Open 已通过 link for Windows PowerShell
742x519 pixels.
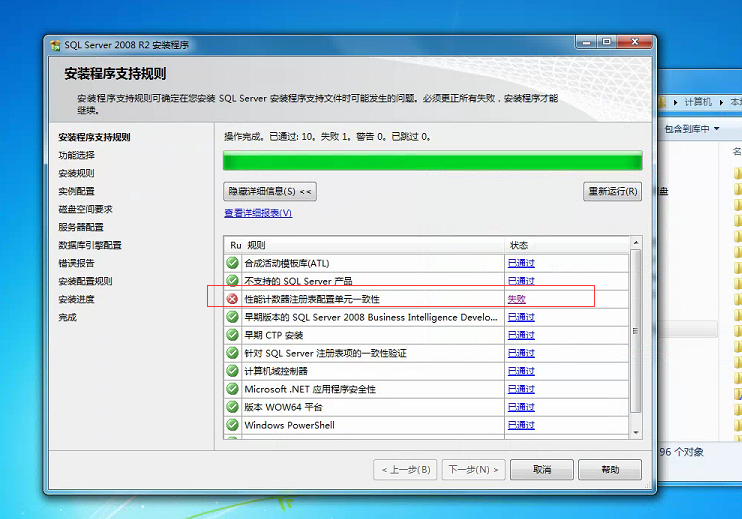click(x=521, y=425)
